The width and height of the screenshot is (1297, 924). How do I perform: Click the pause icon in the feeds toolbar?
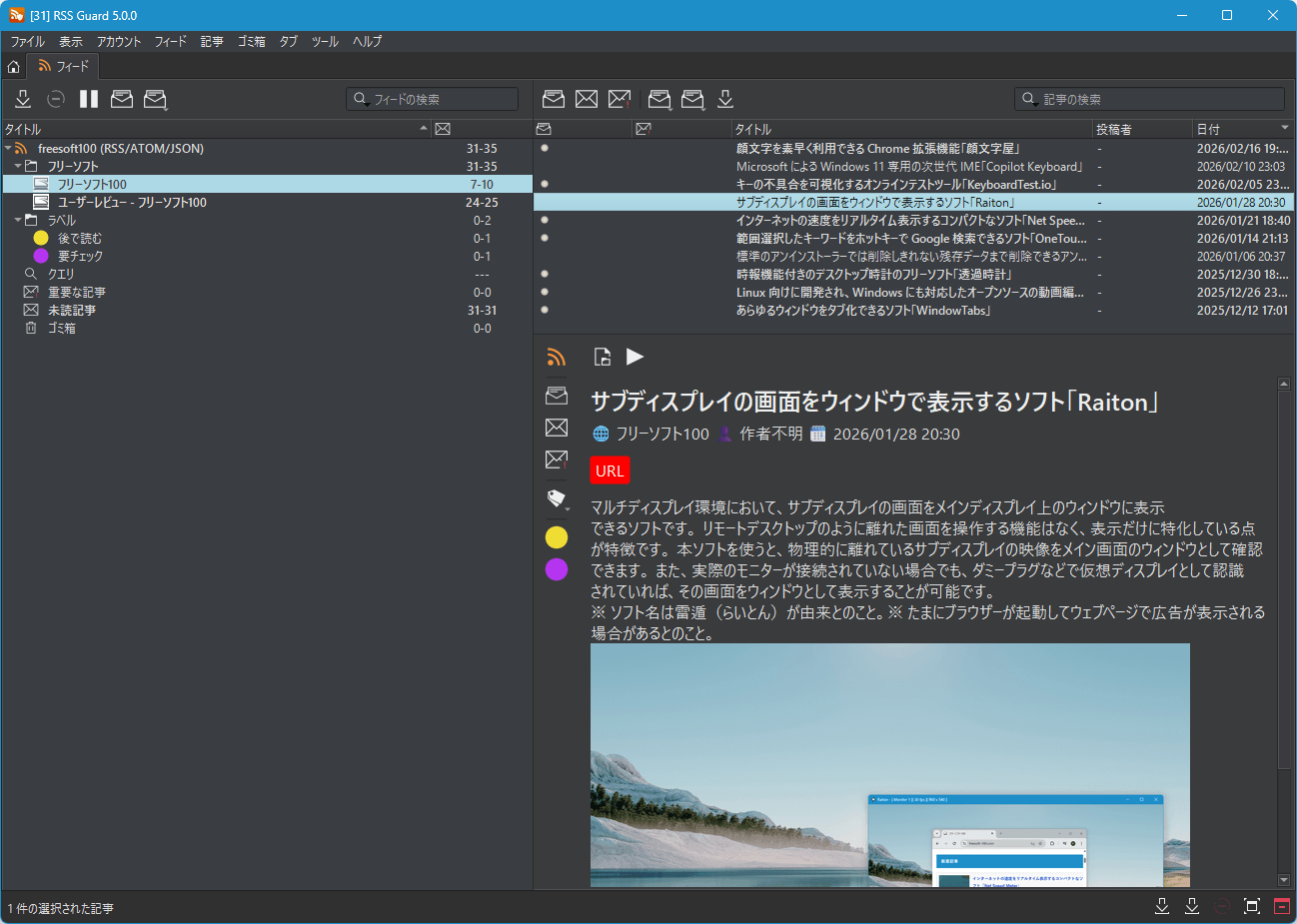click(x=89, y=99)
